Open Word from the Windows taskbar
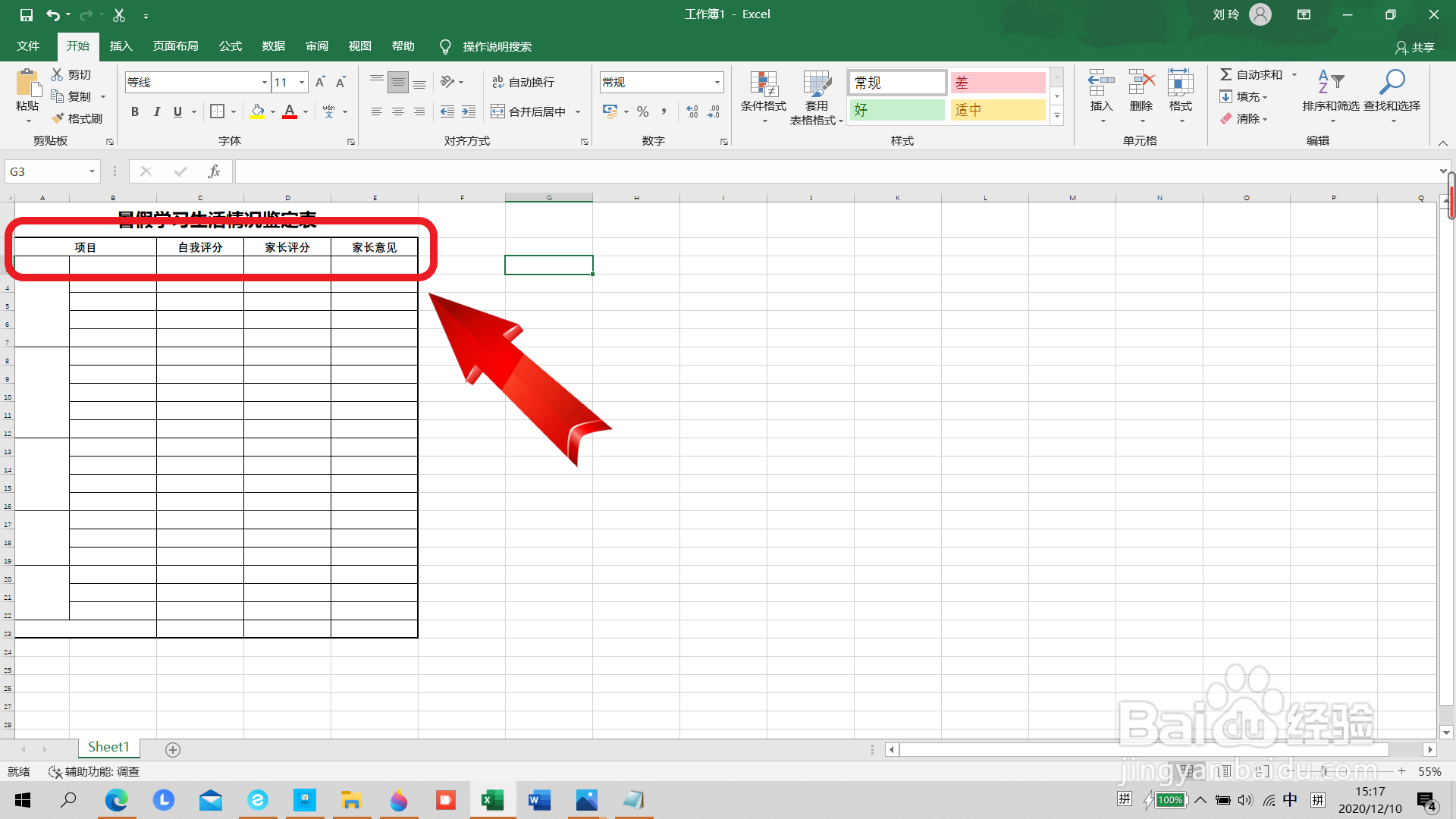 (x=539, y=800)
